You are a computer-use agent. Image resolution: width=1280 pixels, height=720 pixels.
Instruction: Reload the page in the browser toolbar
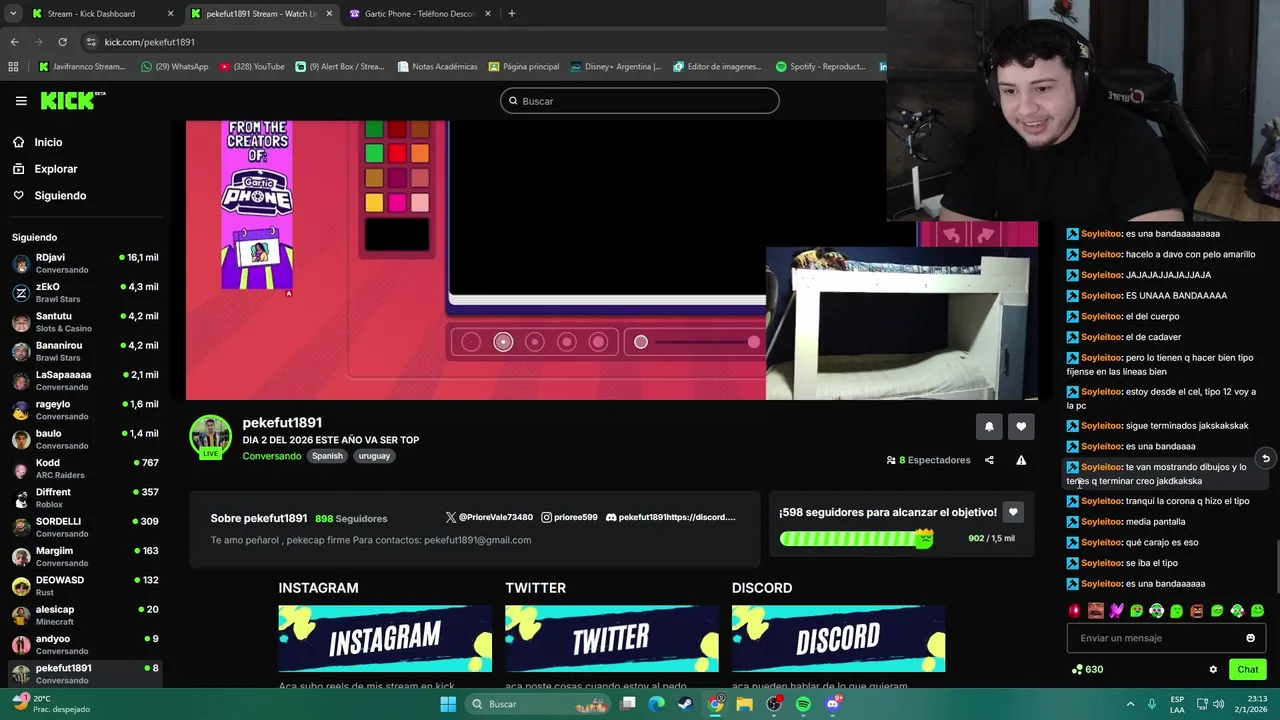tap(62, 42)
